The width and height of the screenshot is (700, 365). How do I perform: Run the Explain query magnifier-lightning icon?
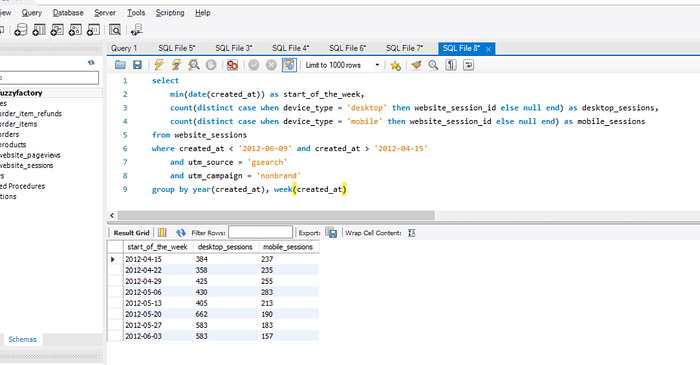coord(194,65)
